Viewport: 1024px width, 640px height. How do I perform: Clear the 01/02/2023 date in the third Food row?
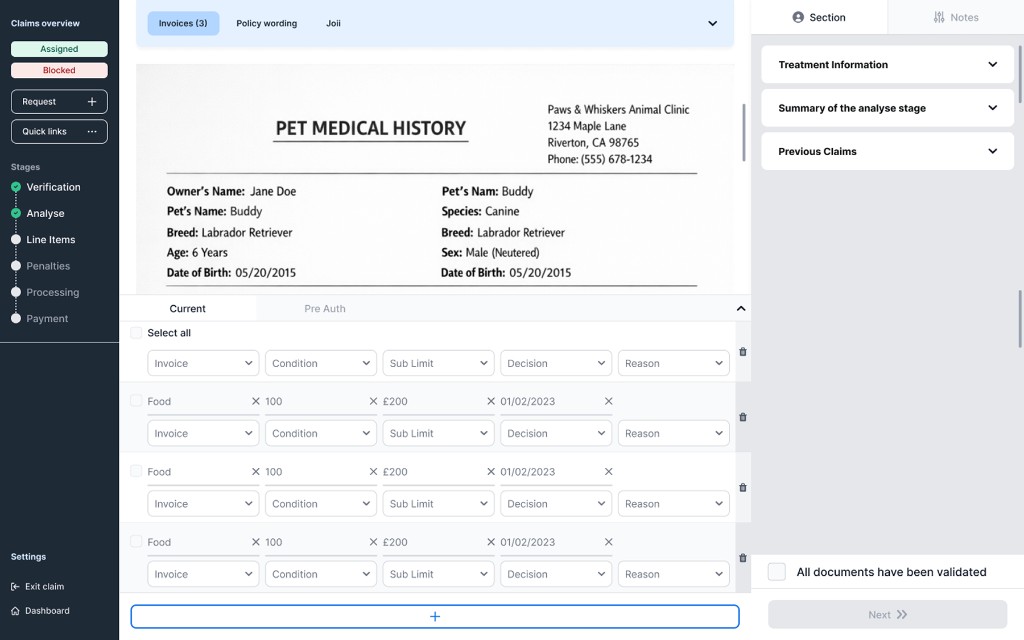tap(608, 542)
